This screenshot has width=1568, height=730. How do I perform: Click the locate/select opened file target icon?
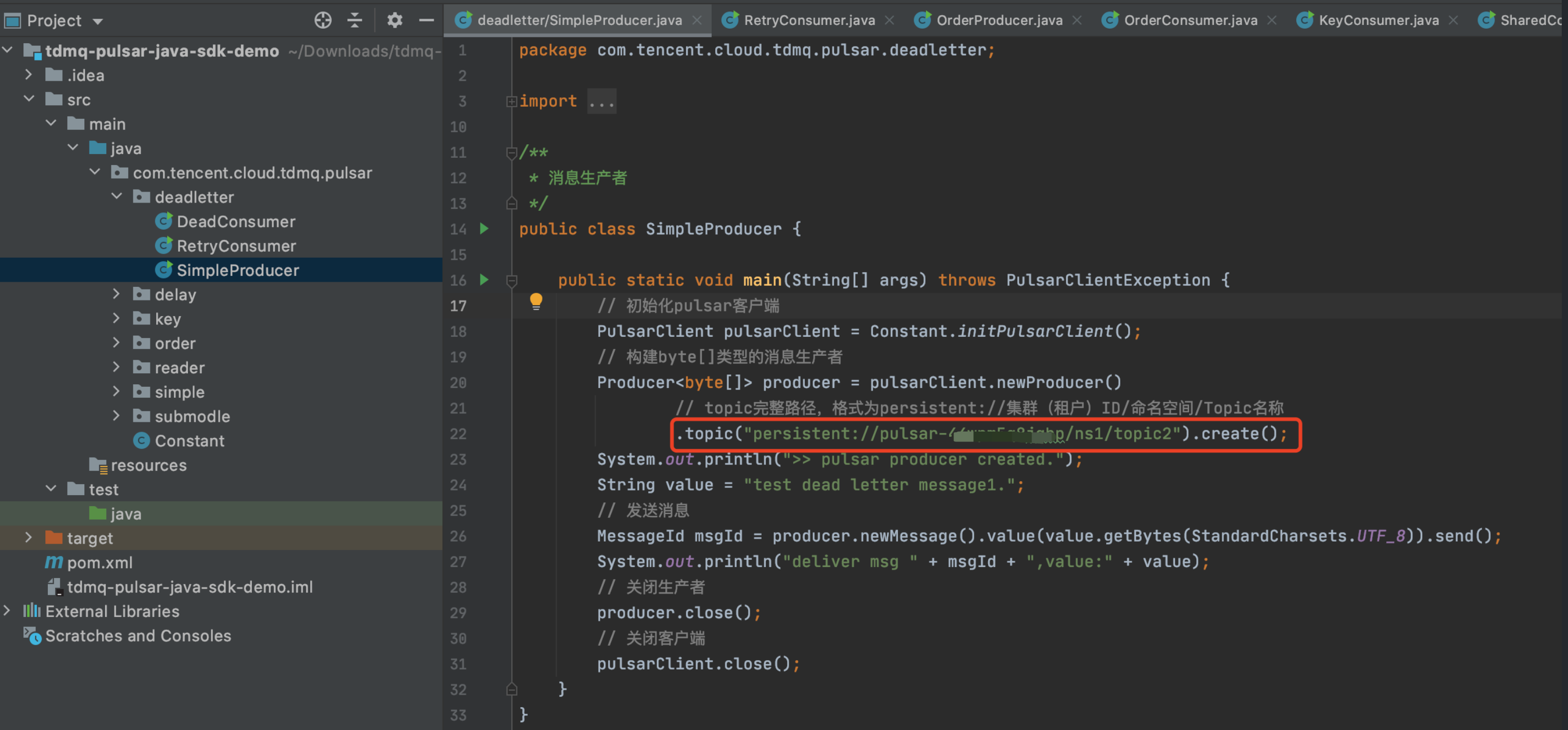323,20
